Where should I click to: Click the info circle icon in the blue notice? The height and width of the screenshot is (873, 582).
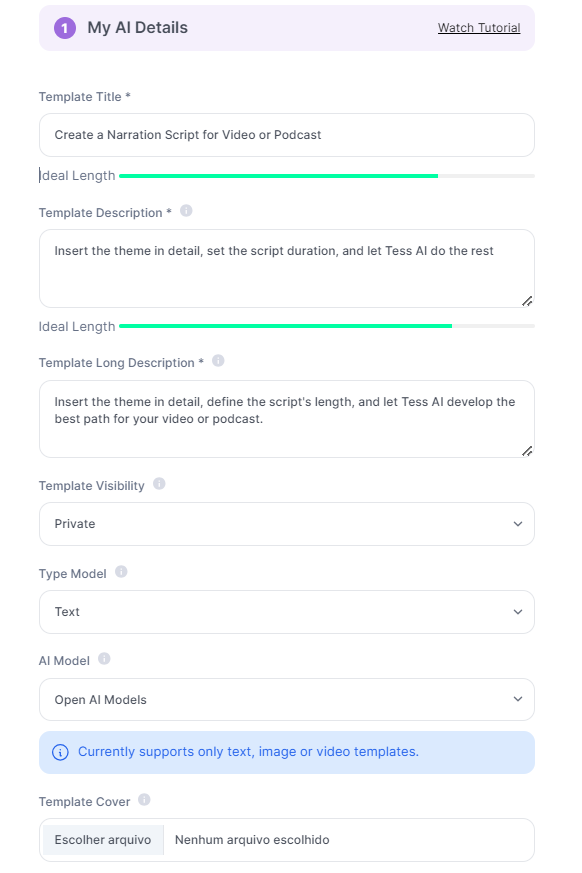(x=60, y=752)
